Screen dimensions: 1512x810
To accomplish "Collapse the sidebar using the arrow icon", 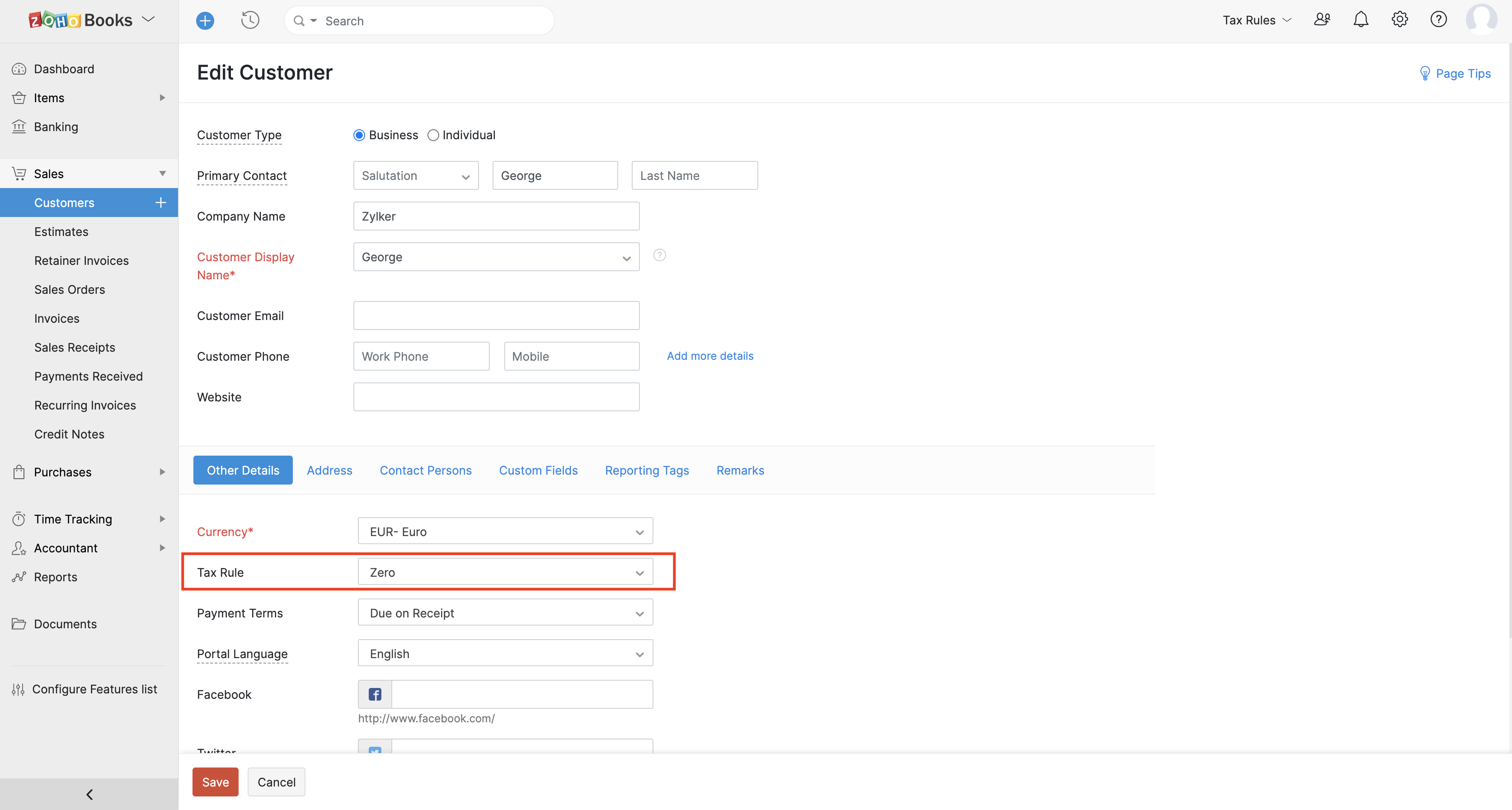I will click(89, 794).
